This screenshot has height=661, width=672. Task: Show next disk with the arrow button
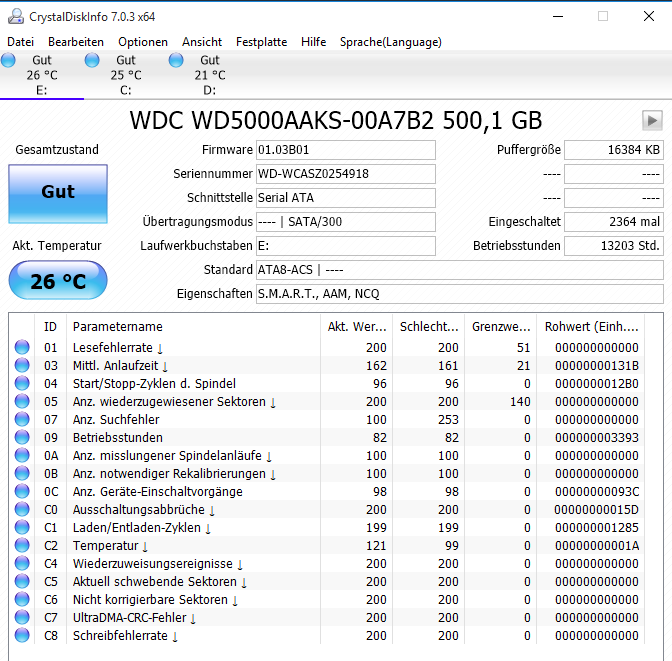(x=652, y=120)
